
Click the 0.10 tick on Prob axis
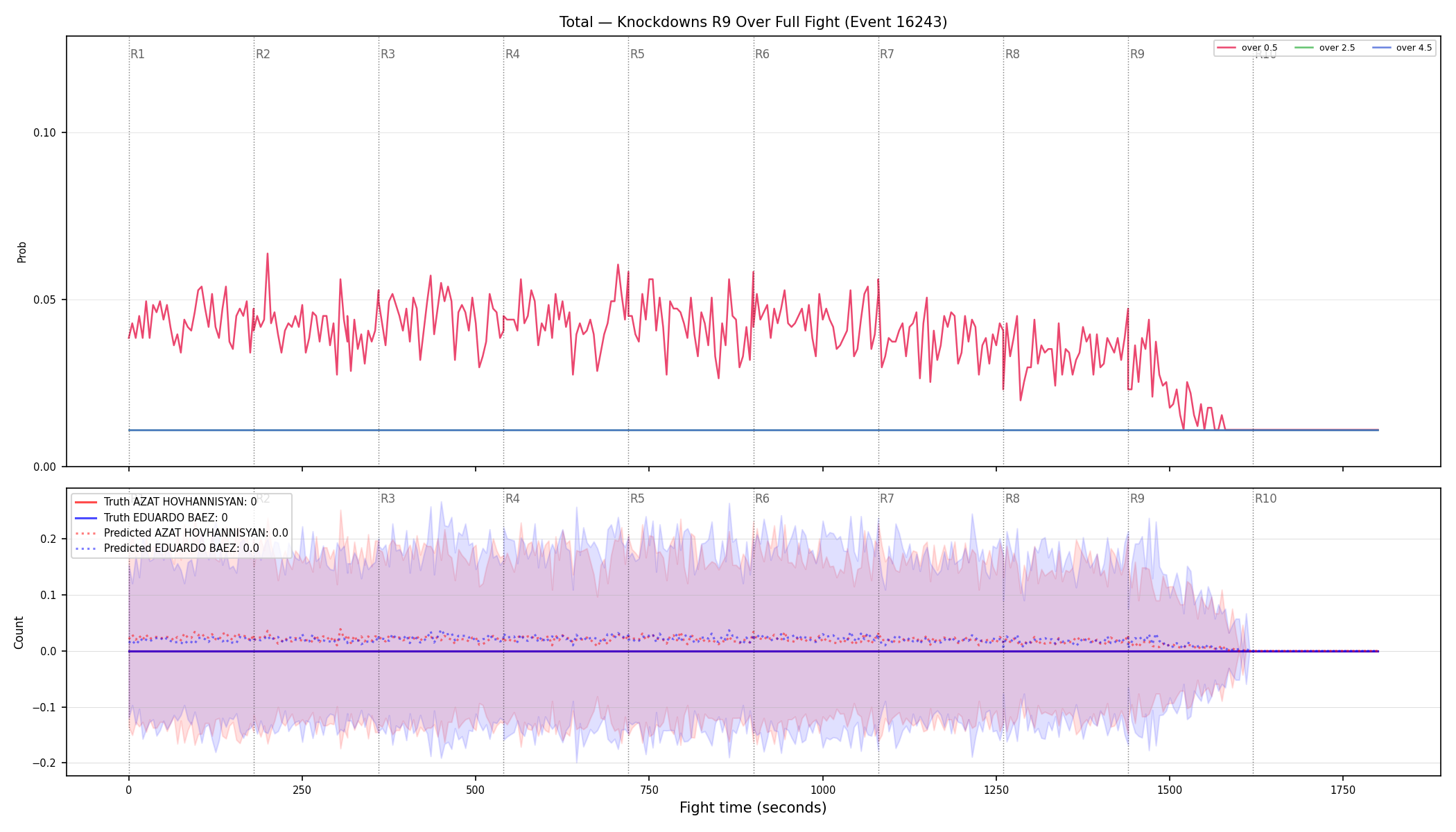(x=44, y=133)
